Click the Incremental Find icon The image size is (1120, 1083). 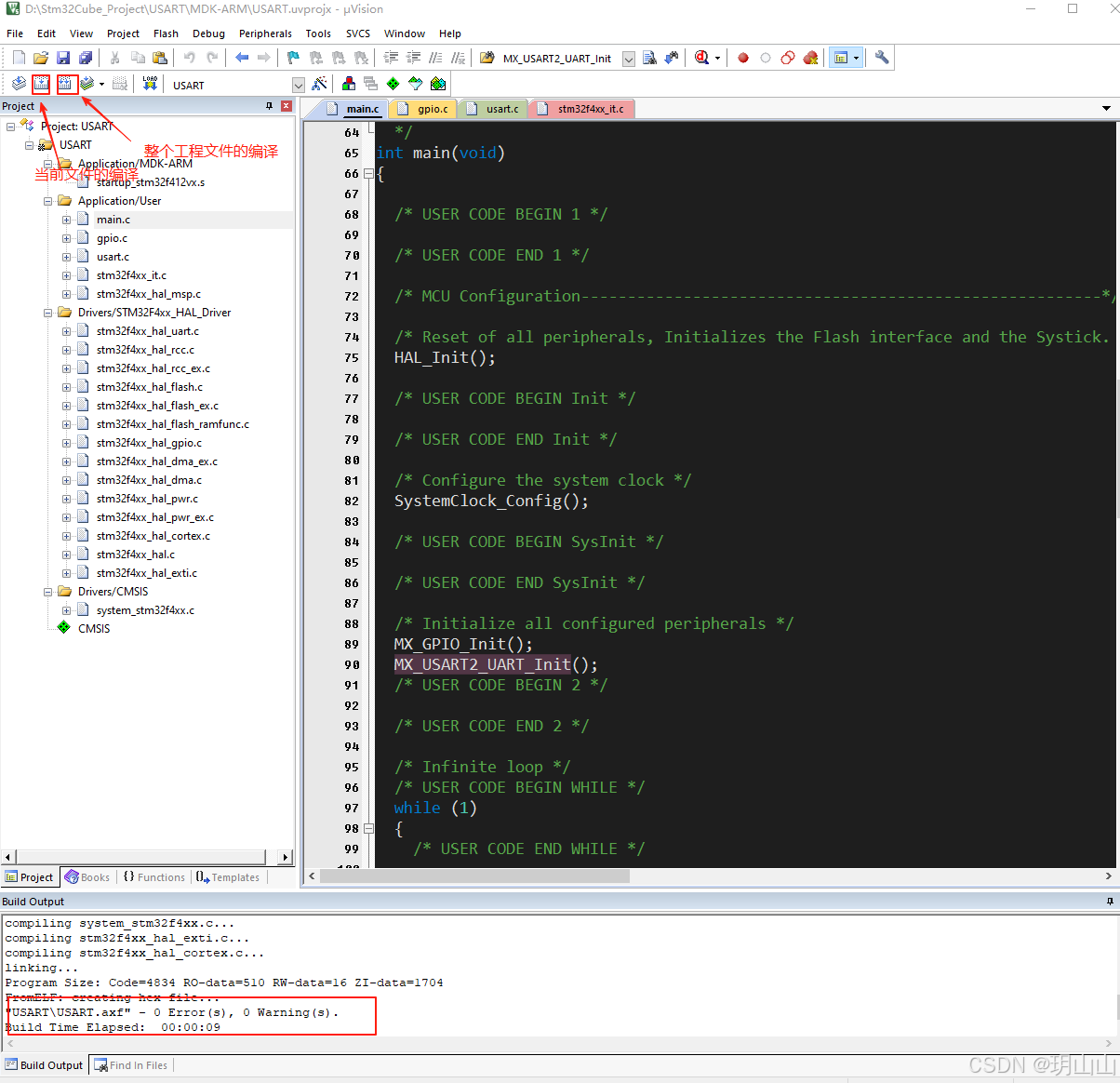click(x=672, y=58)
